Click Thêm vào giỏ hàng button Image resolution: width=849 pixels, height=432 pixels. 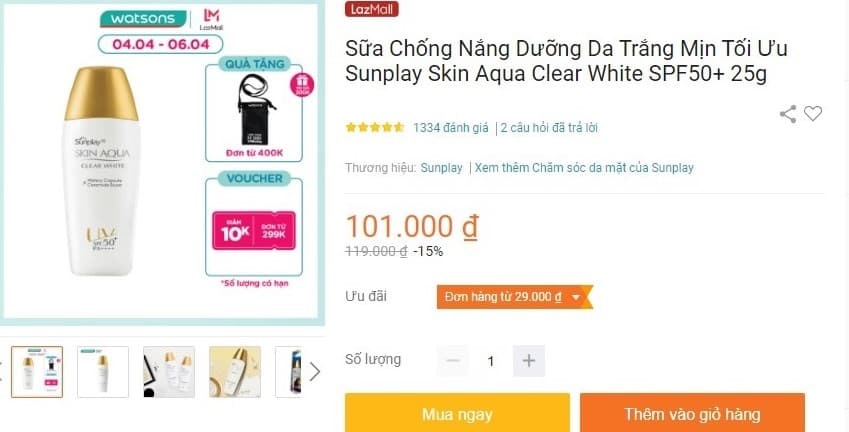tap(692, 414)
